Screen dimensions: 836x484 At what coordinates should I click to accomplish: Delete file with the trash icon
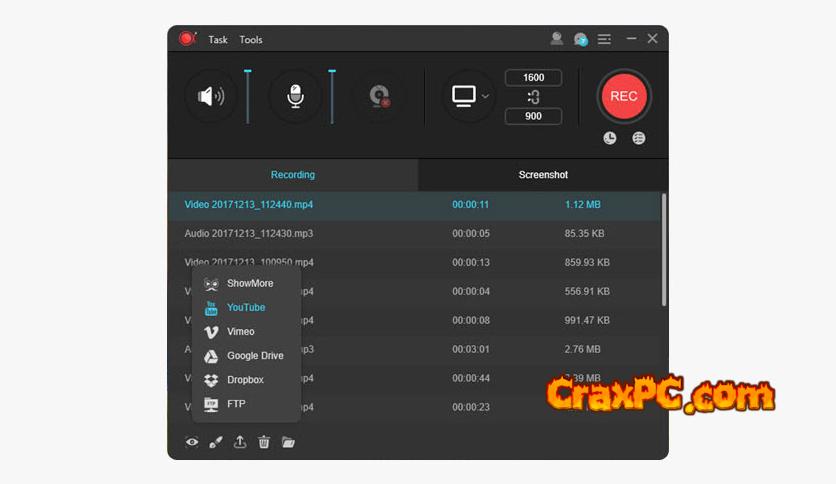(264, 442)
